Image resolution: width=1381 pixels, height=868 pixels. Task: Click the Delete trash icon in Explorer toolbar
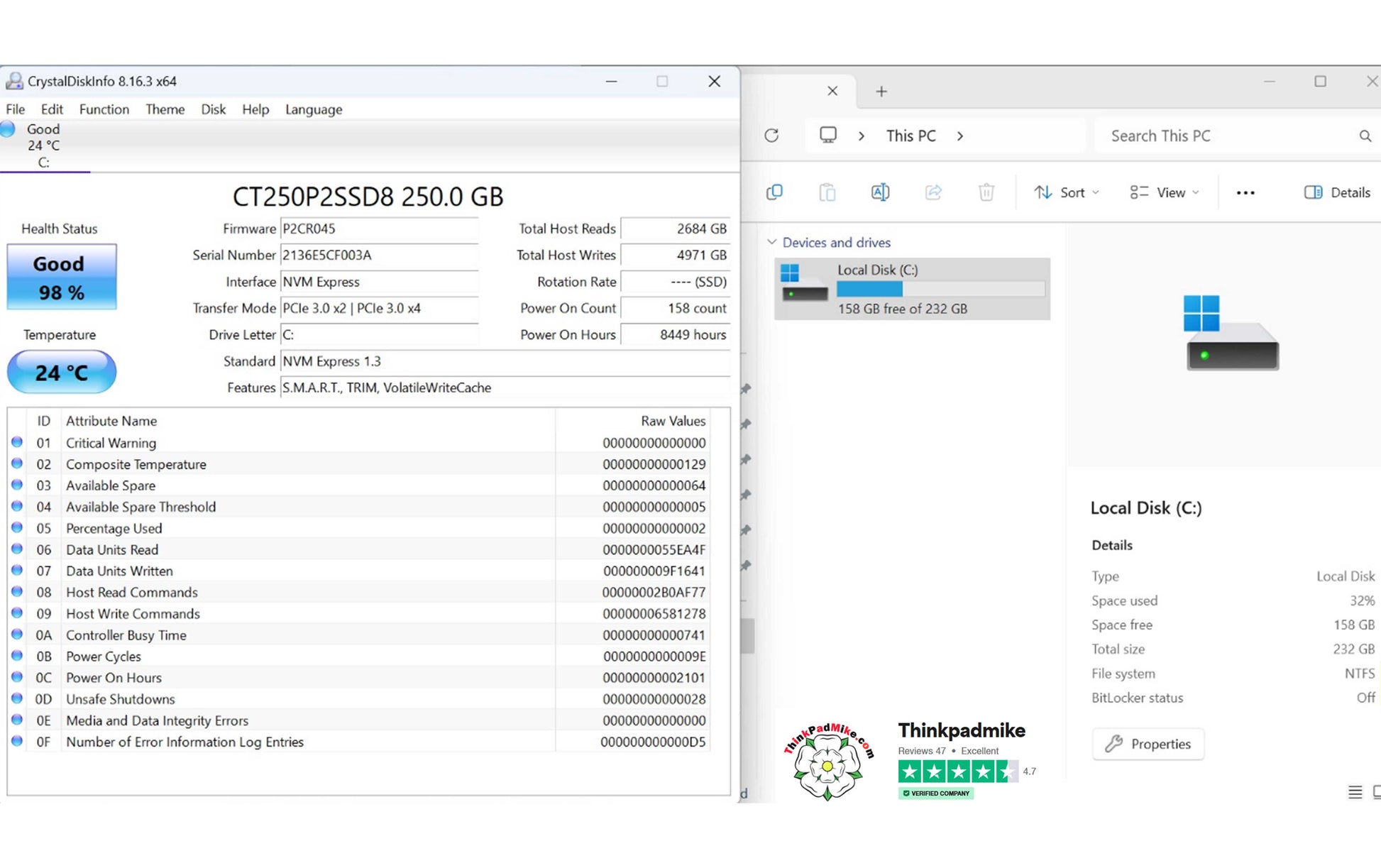pos(986,192)
